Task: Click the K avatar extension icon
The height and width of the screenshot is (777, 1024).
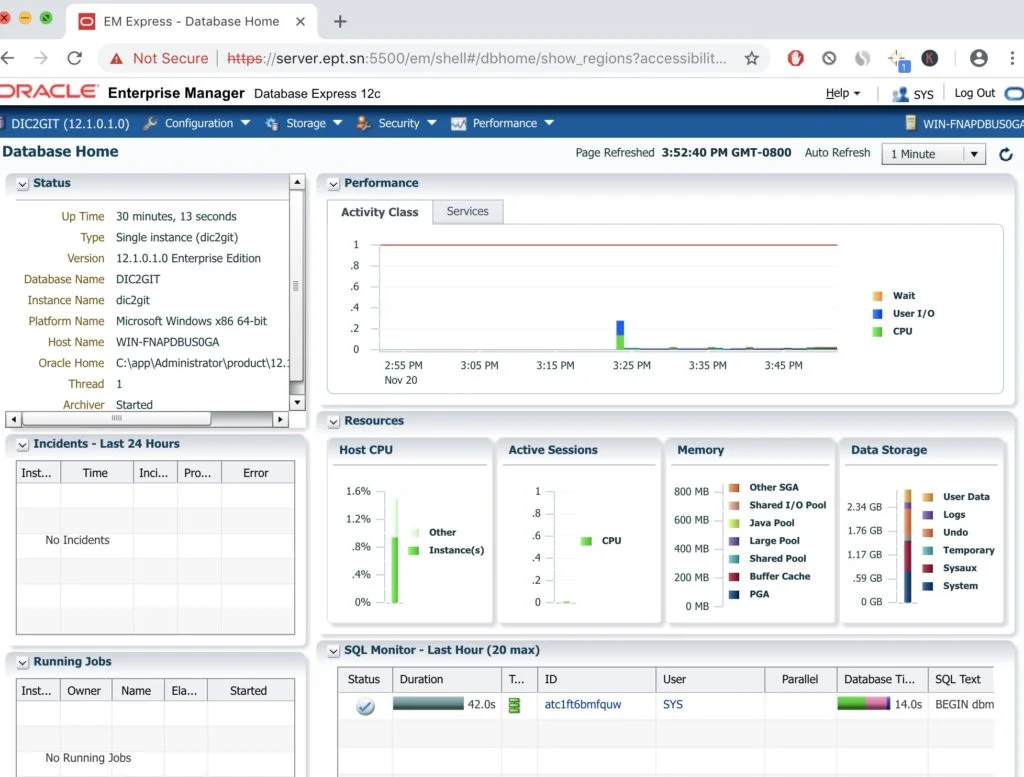Action: click(x=929, y=58)
